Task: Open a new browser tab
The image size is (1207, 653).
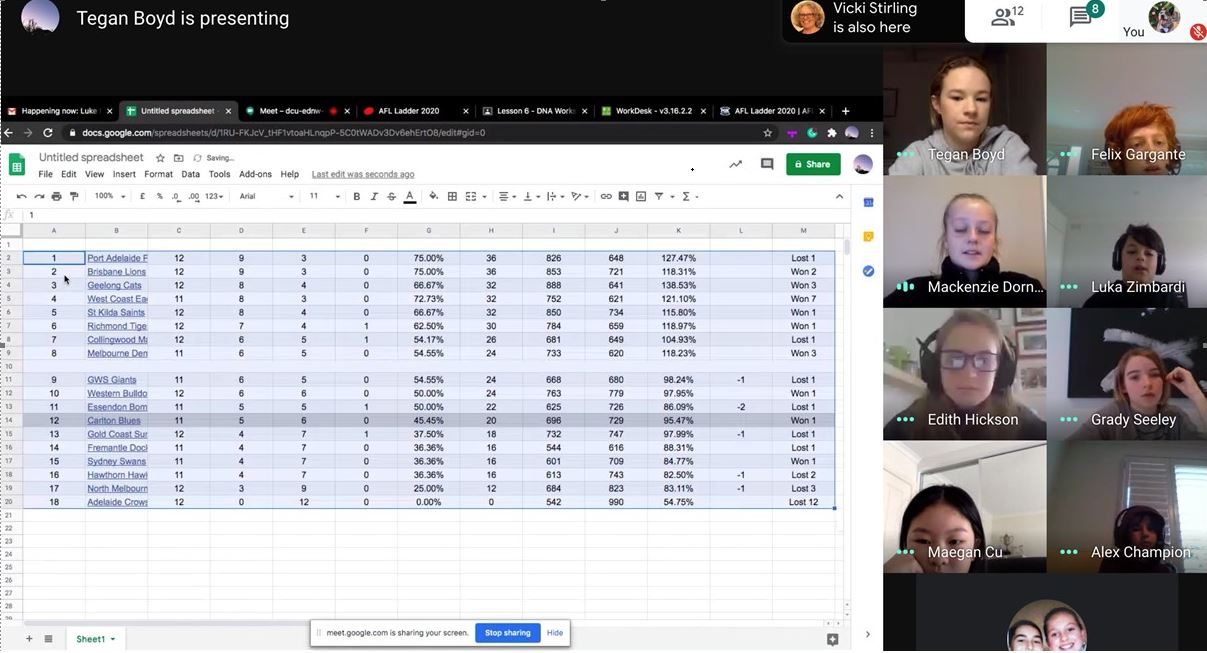Action: point(845,111)
